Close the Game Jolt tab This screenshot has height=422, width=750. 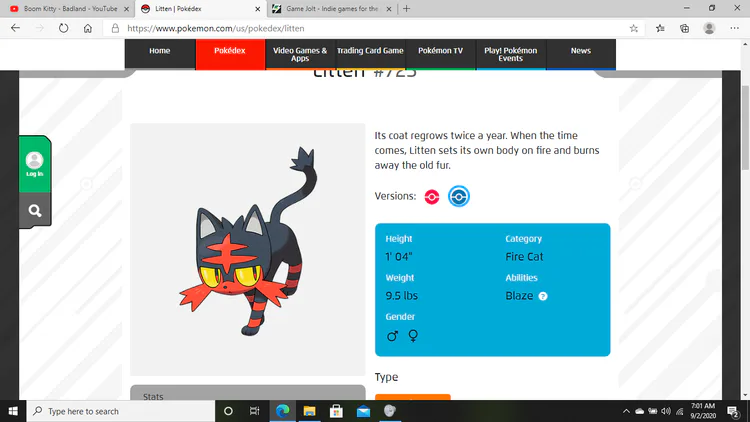[389, 9]
